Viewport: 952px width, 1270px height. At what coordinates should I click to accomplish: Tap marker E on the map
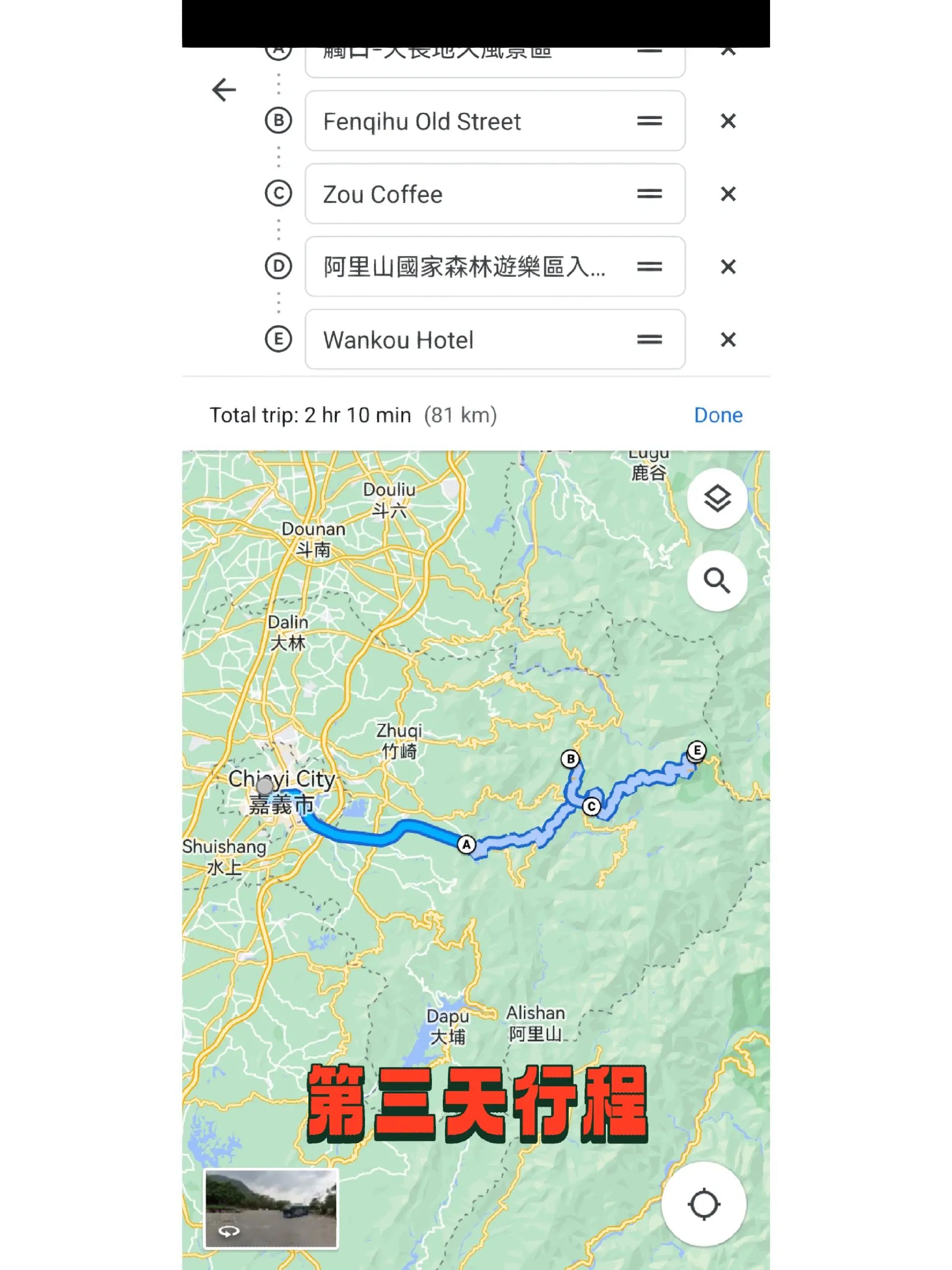point(697,751)
